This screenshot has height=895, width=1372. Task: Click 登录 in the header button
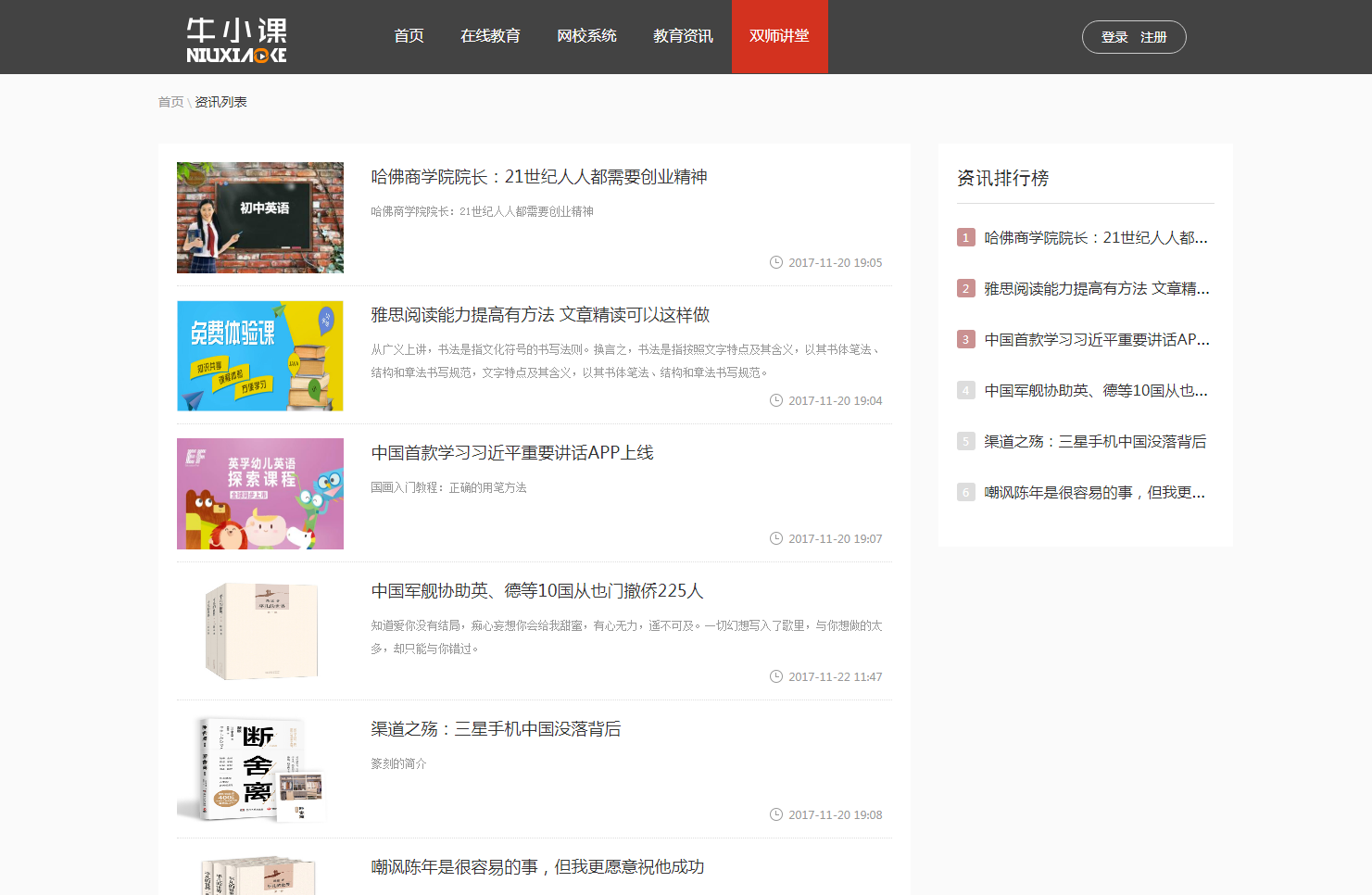point(1114,37)
